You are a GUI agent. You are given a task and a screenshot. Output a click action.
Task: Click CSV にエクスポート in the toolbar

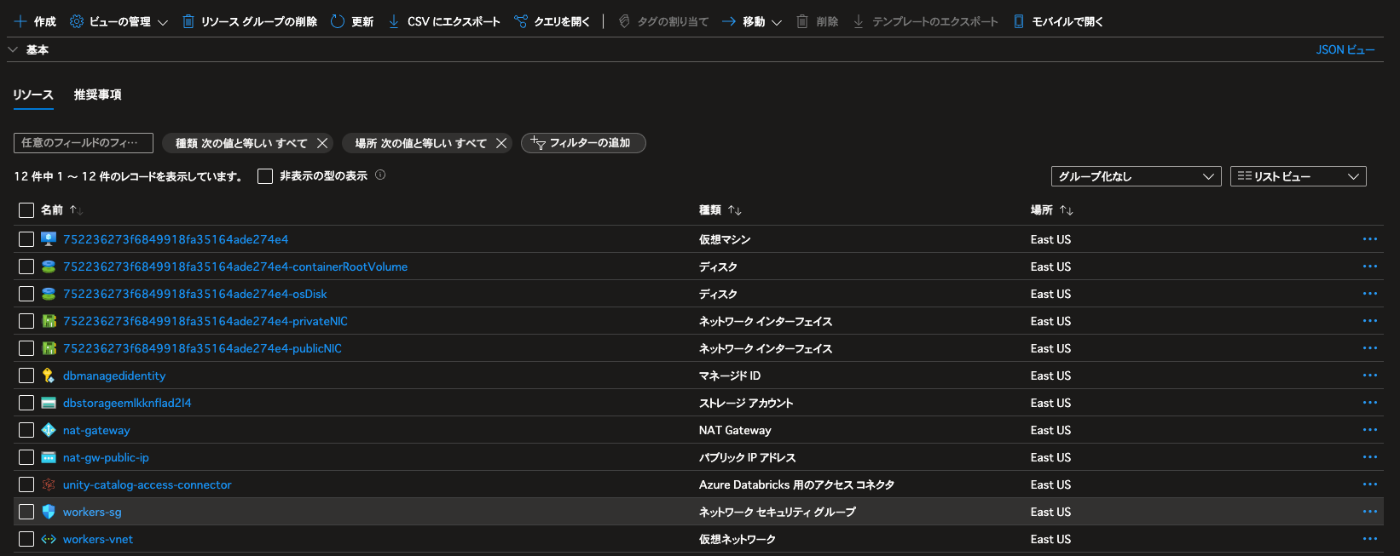[x=443, y=21]
